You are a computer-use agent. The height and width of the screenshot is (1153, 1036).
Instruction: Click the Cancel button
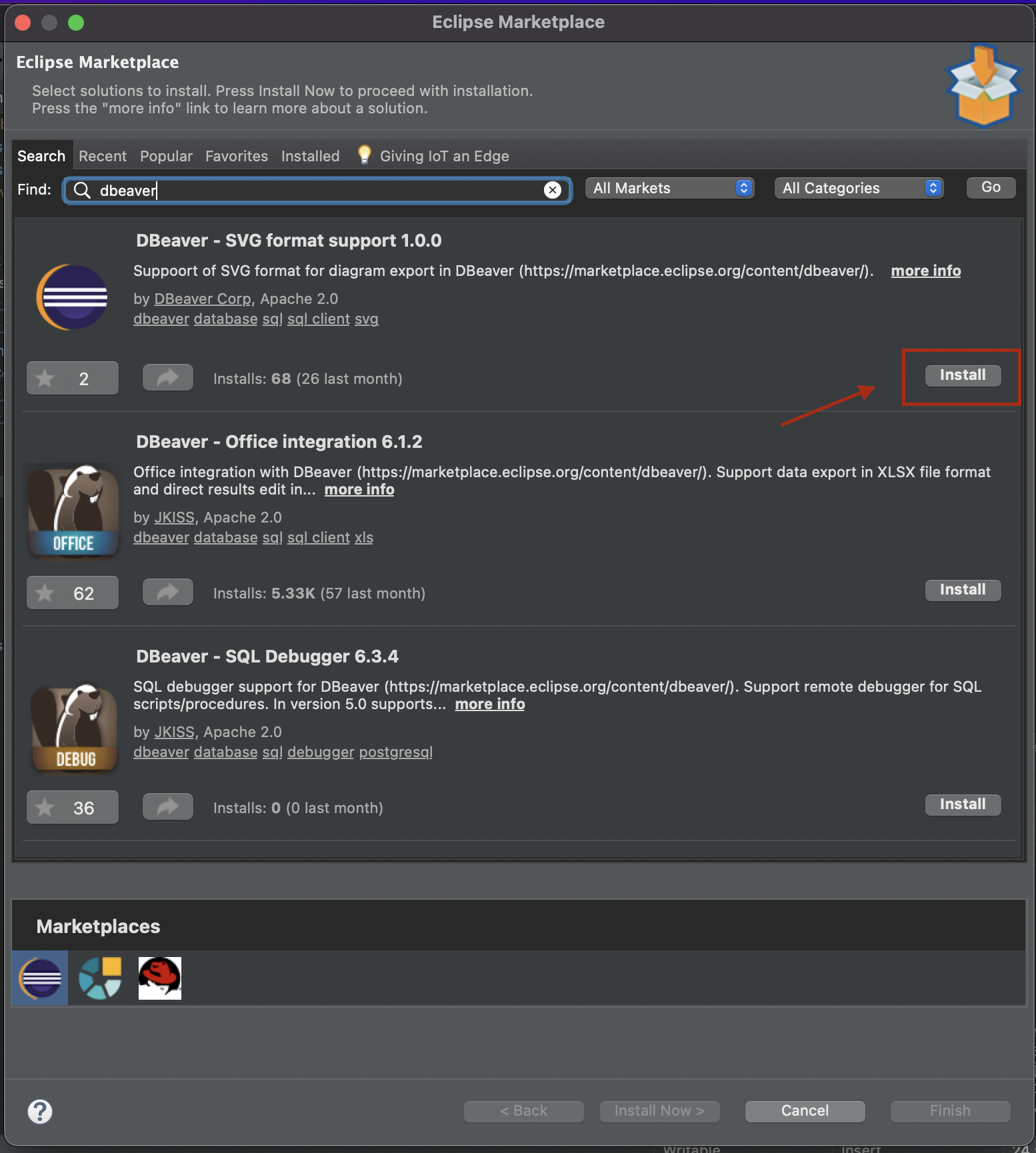click(805, 1111)
